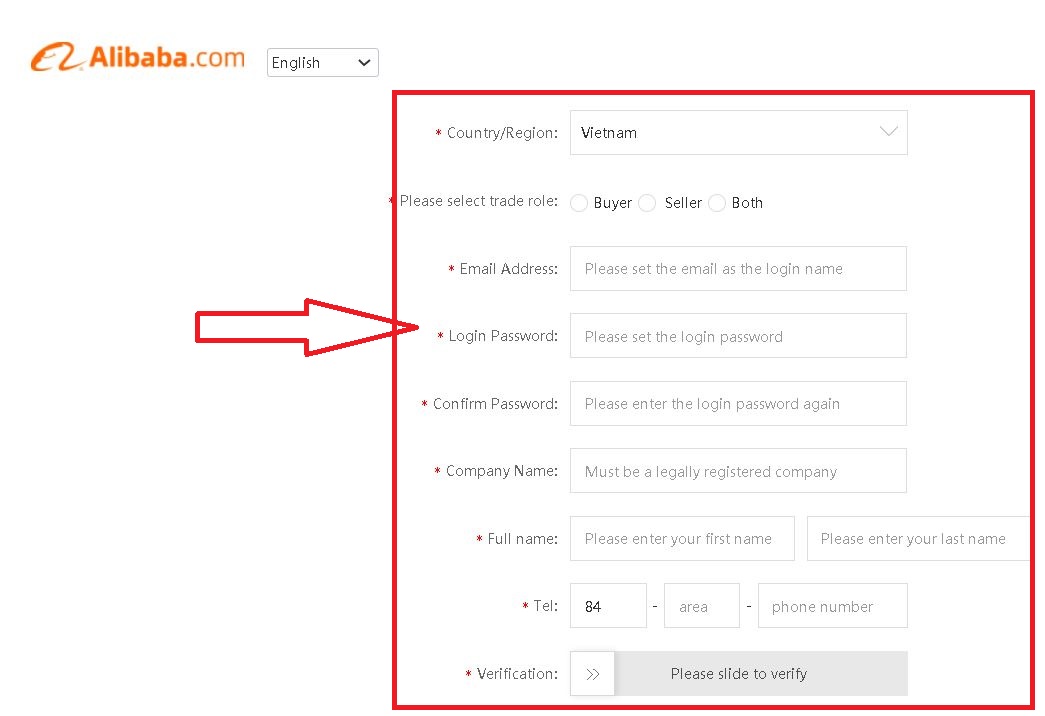Select the Buyer trade role

tap(579, 203)
